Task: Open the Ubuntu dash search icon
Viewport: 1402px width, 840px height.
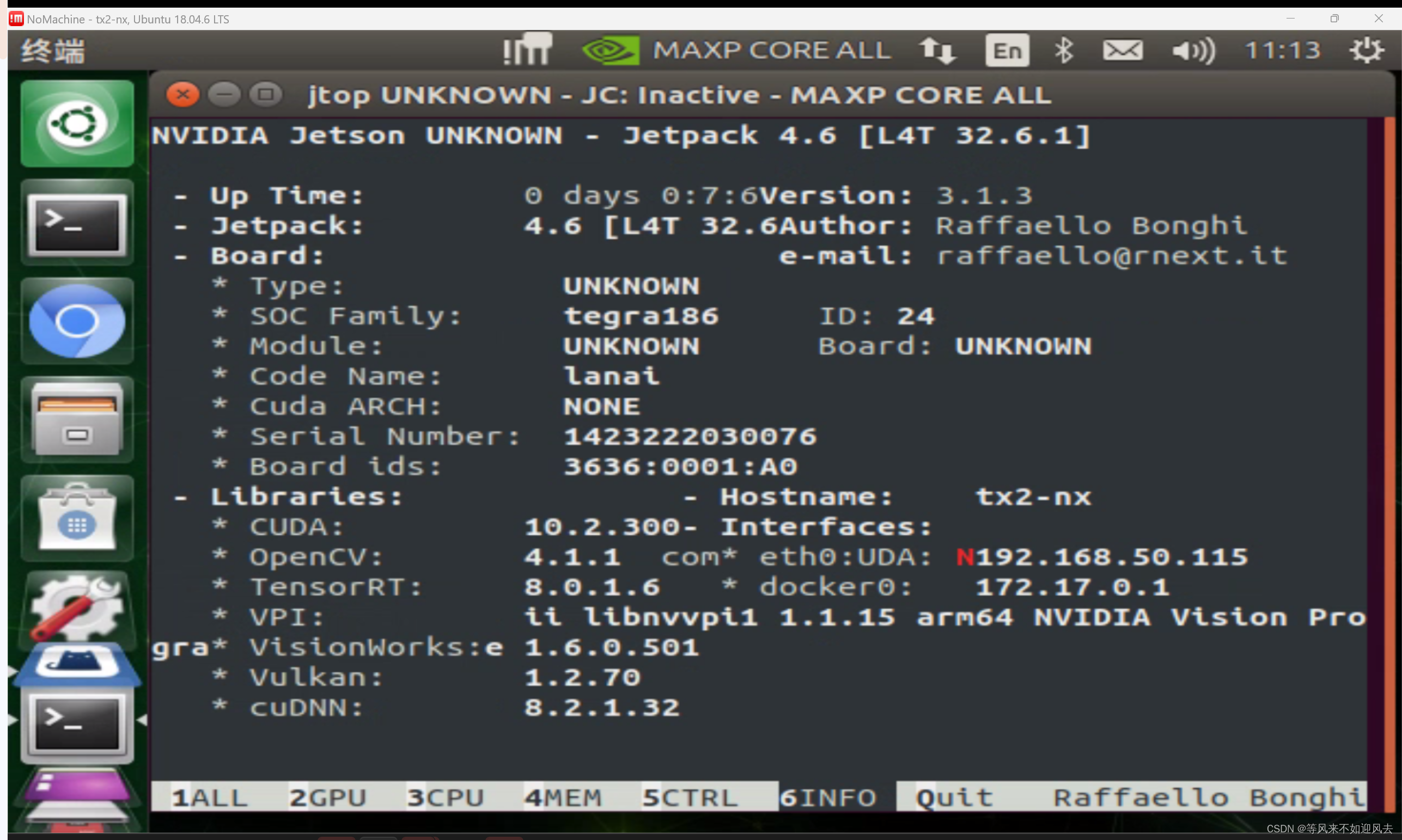Action: coord(77,124)
